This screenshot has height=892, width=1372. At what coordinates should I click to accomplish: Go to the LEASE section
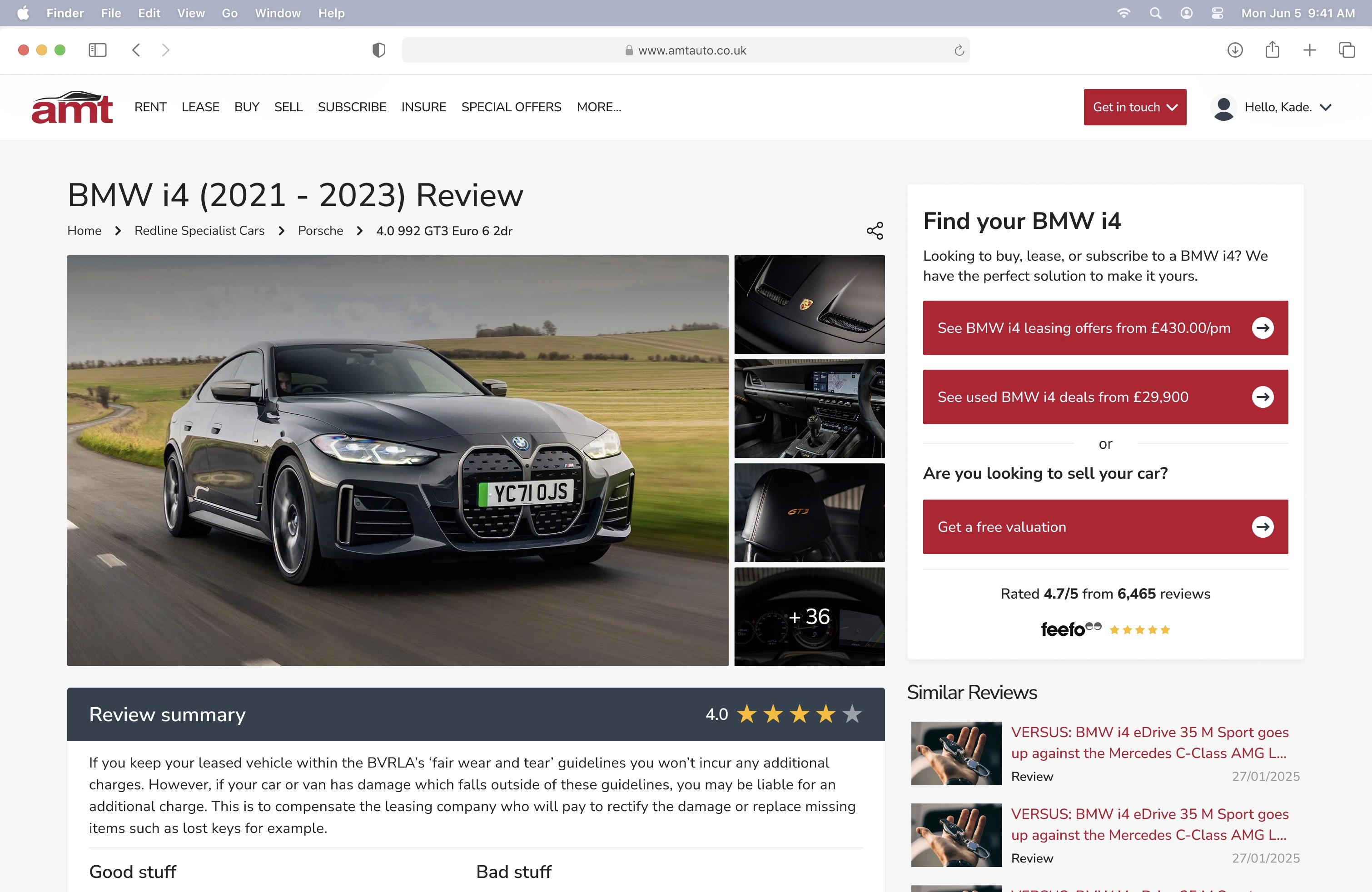coord(201,107)
